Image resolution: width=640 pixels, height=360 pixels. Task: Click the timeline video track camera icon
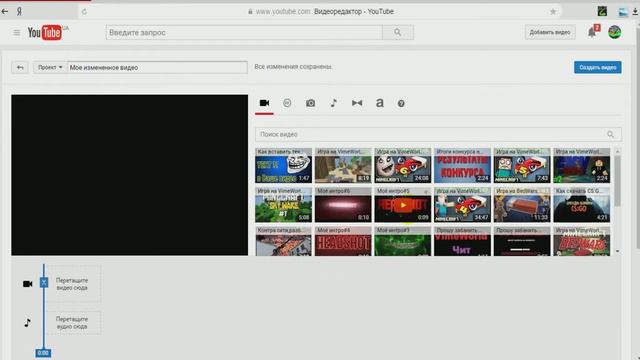(27, 284)
